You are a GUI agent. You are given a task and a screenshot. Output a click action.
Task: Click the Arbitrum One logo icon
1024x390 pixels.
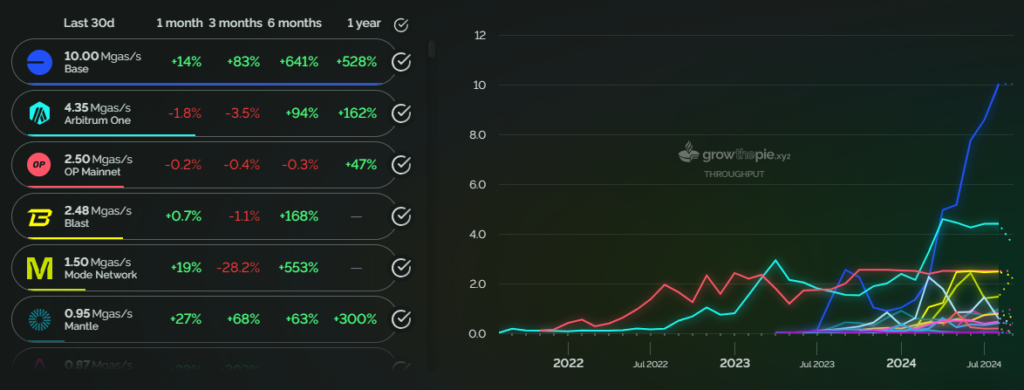tap(39, 114)
